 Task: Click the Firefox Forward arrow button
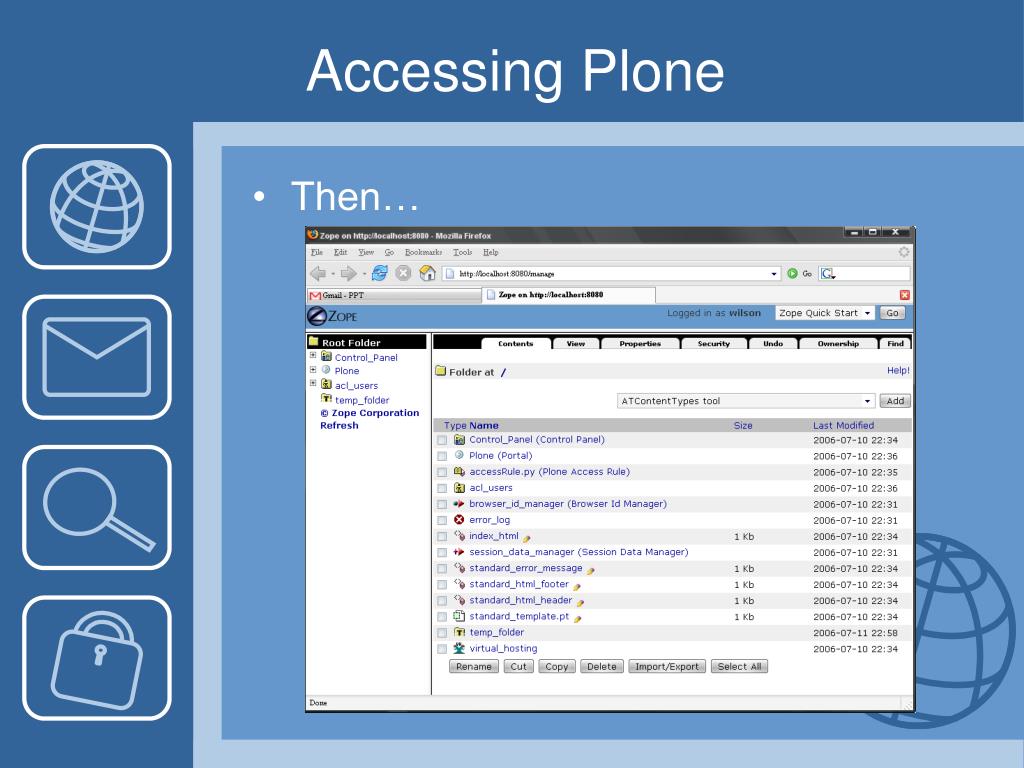coord(349,274)
